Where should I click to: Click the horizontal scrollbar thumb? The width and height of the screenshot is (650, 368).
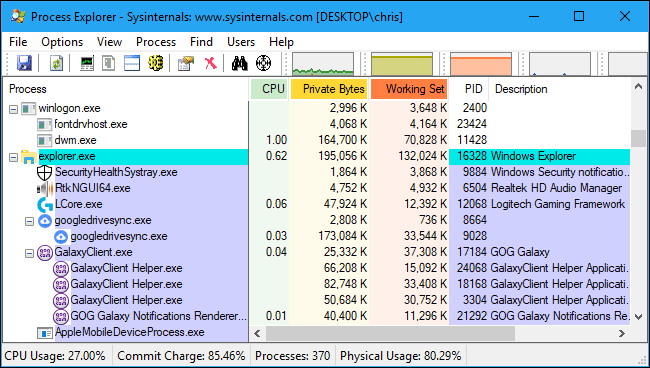tap(390, 333)
